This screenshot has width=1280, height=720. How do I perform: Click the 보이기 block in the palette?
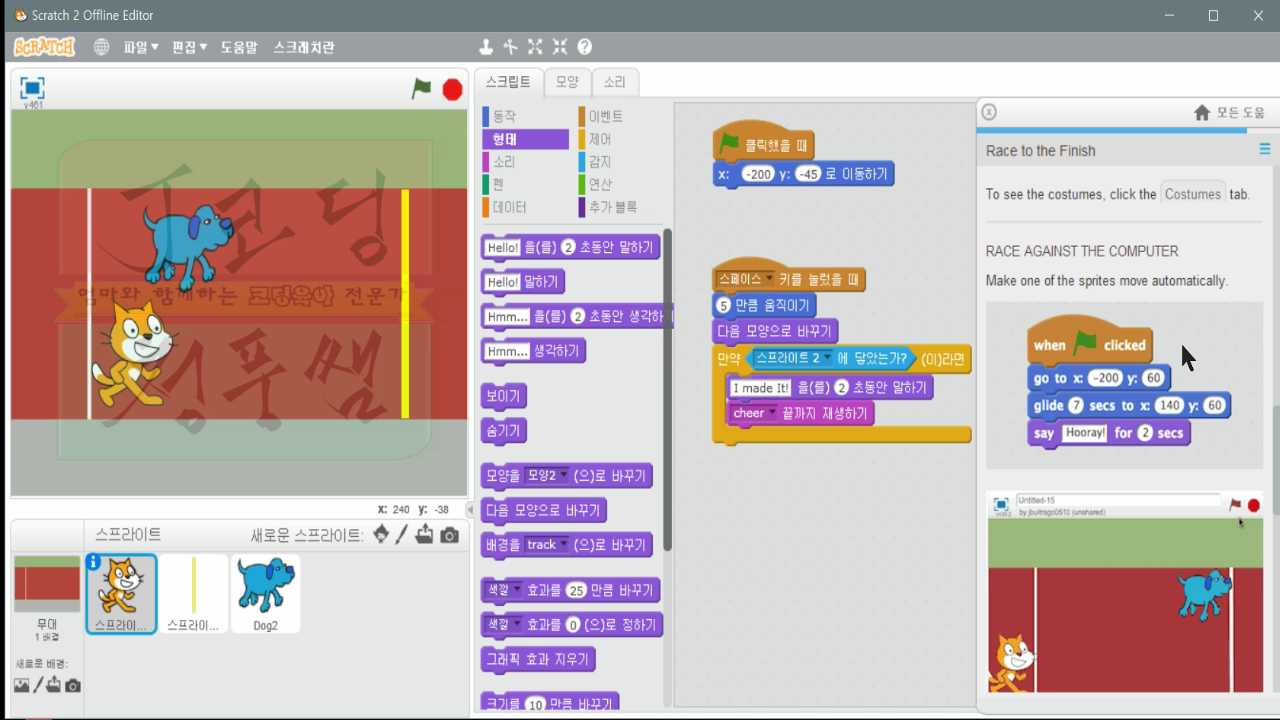(504, 396)
